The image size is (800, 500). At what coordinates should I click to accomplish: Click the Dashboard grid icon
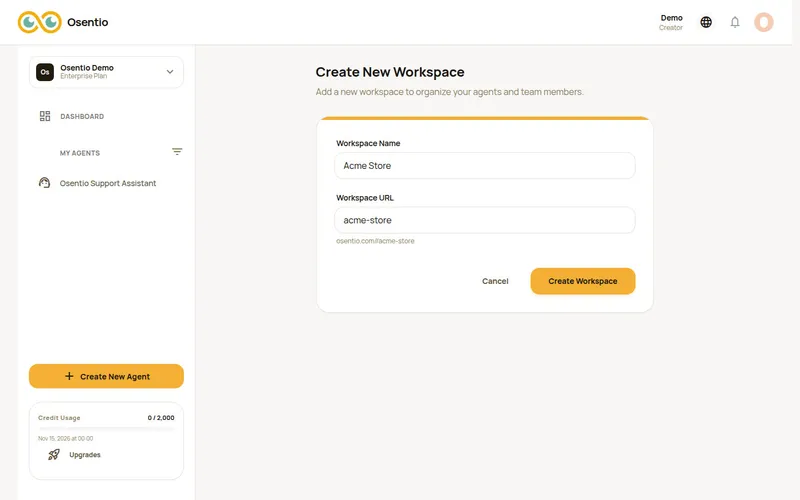[x=45, y=116]
